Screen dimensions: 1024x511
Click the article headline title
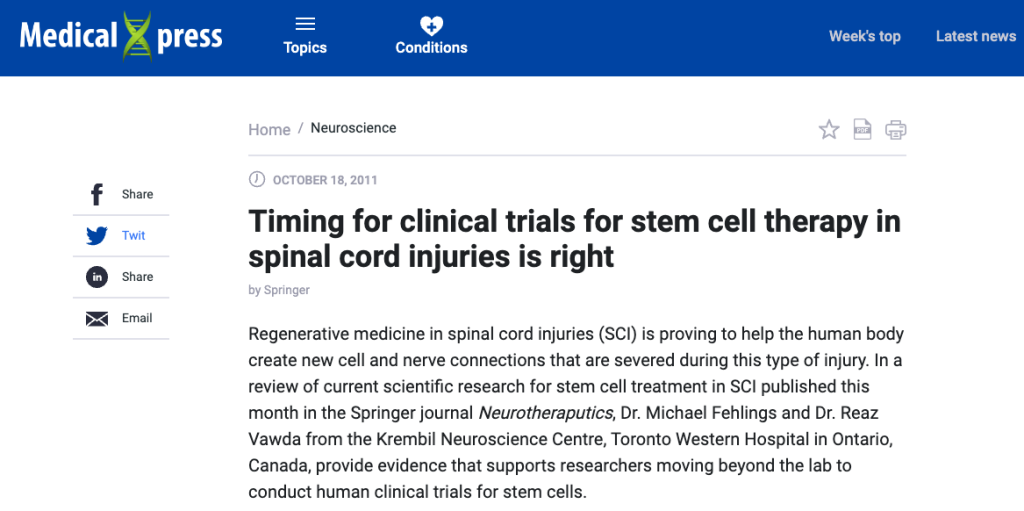[x=575, y=239]
